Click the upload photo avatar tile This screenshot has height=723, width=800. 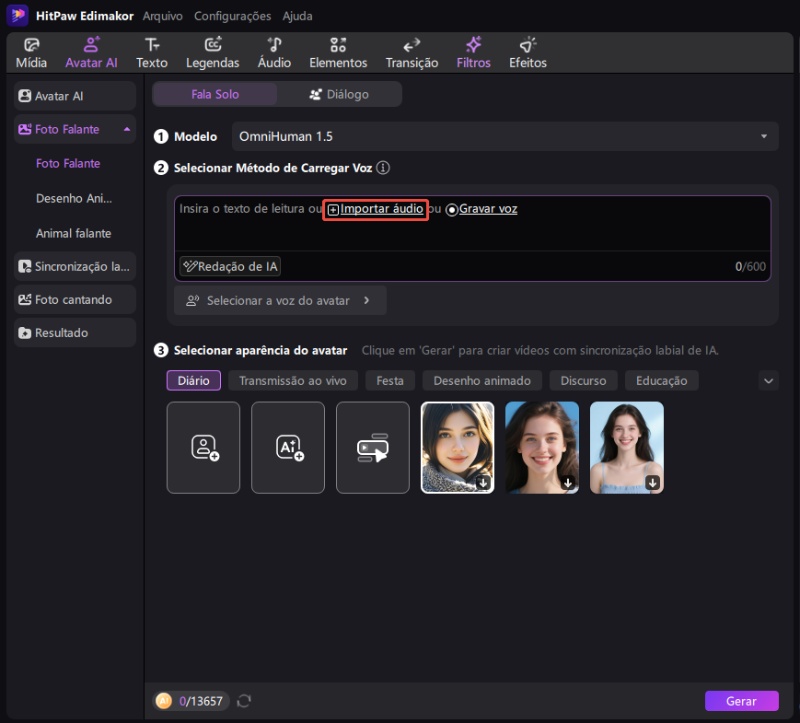click(203, 447)
